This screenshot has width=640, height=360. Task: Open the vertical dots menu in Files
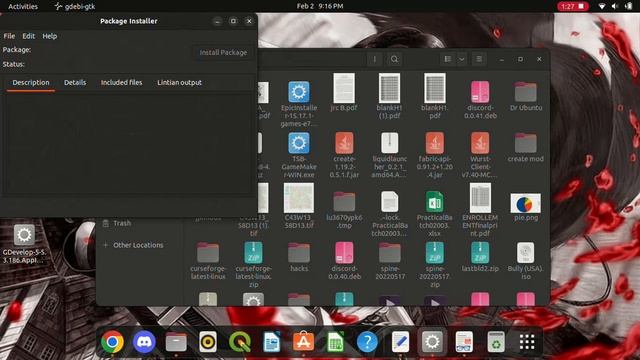click(x=375, y=59)
